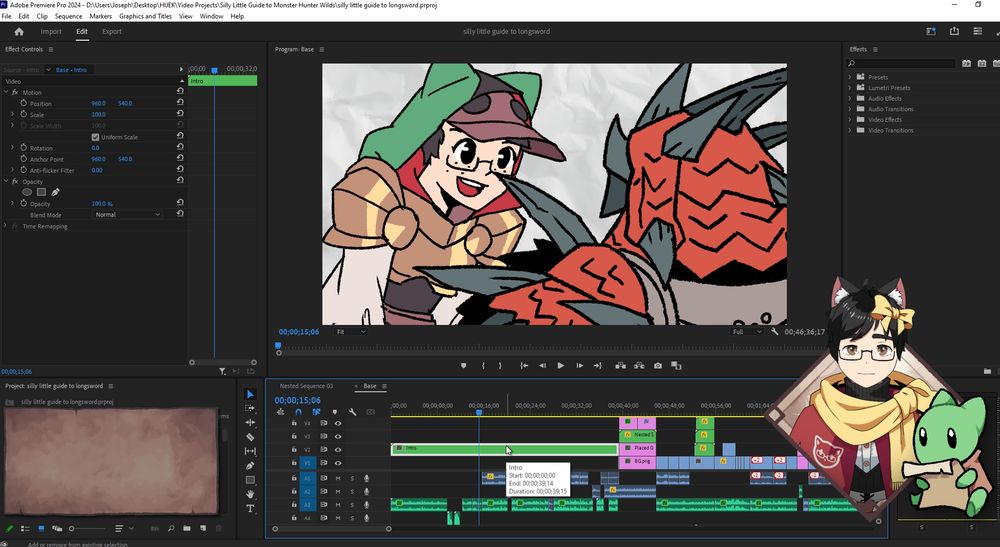The height and width of the screenshot is (547, 1000).
Task: Adjust Project panel thumbnail zoom slider
Action: [x=87, y=529]
